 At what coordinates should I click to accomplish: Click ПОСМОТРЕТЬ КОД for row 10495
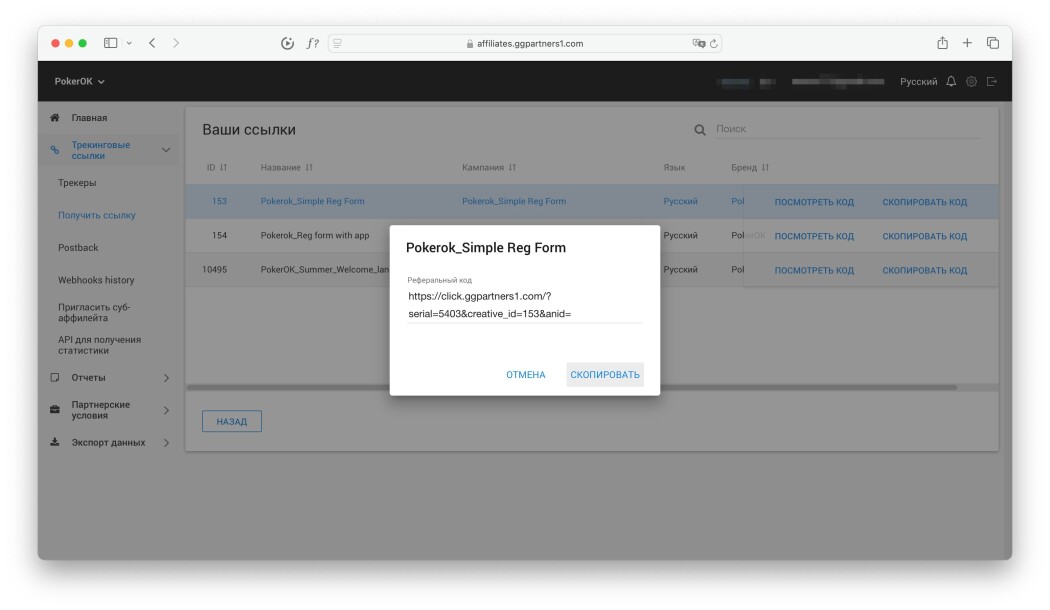pyautogui.click(x=814, y=271)
